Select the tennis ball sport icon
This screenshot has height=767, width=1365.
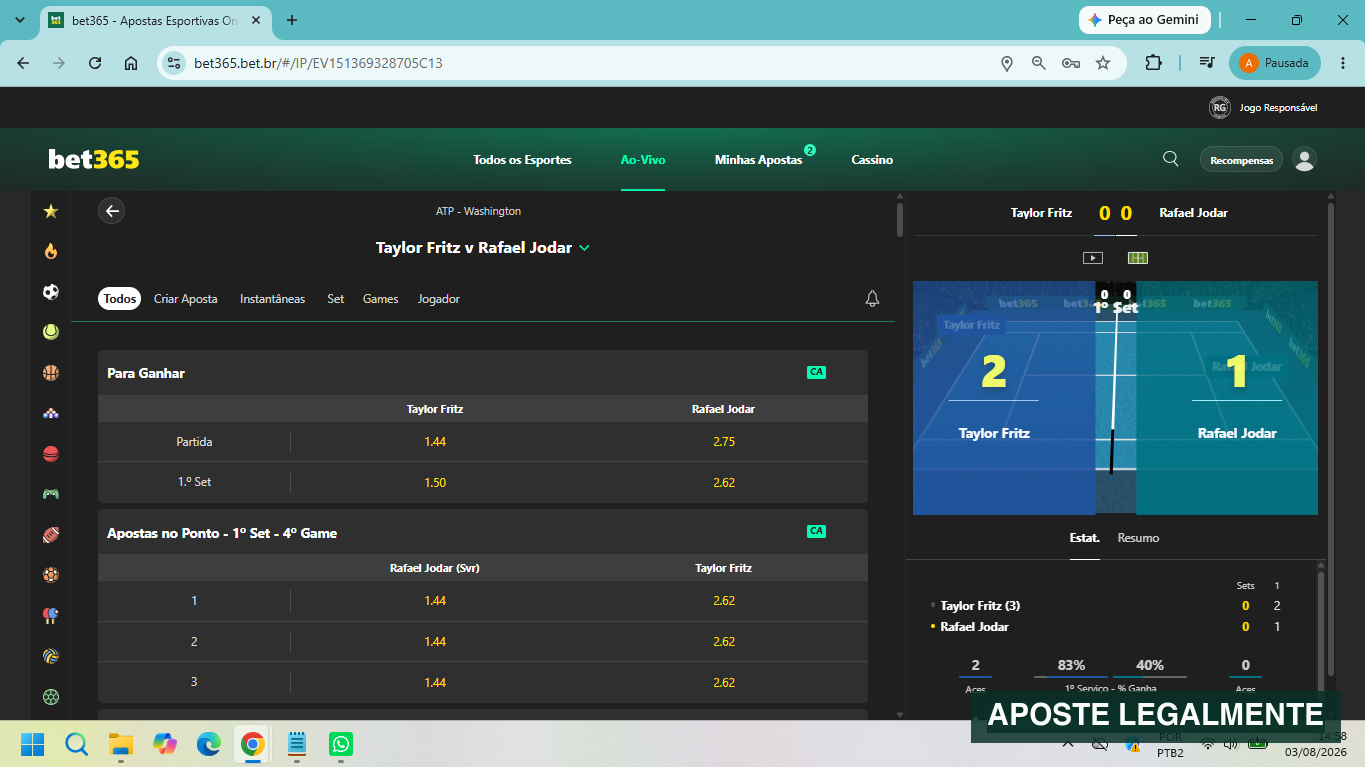[x=51, y=332]
